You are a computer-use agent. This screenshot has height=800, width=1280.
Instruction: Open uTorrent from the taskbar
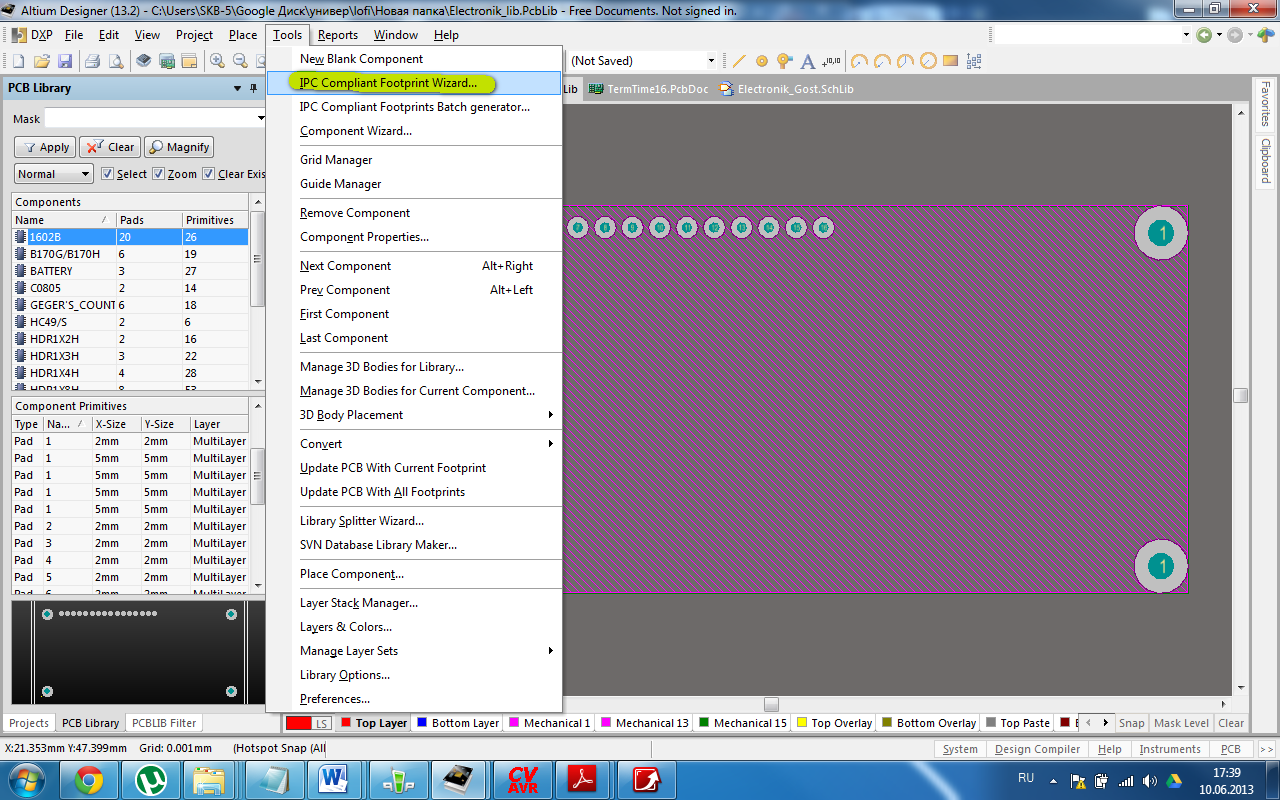click(151, 779)
